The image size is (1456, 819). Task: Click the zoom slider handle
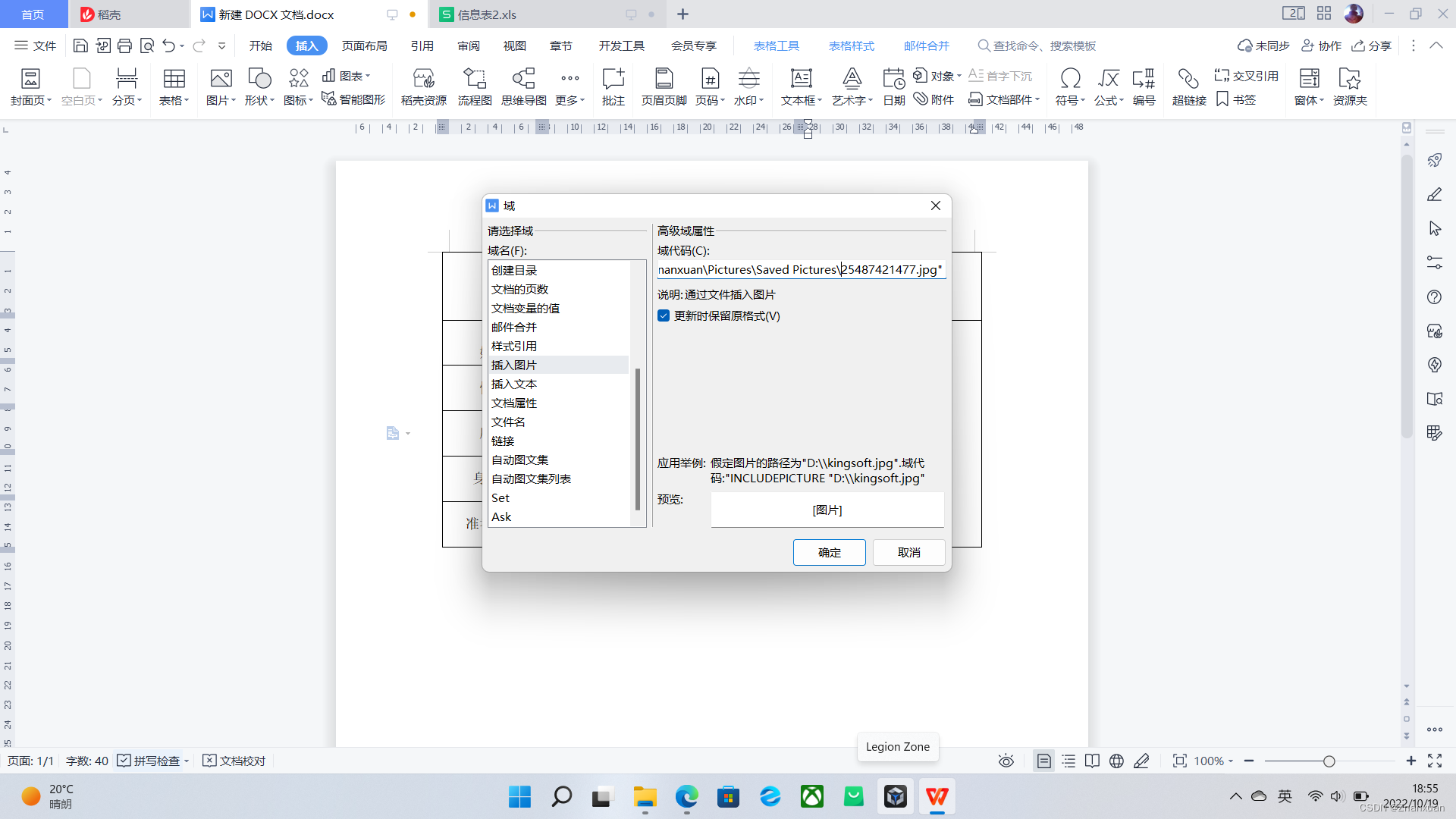tap(1329, 761)
